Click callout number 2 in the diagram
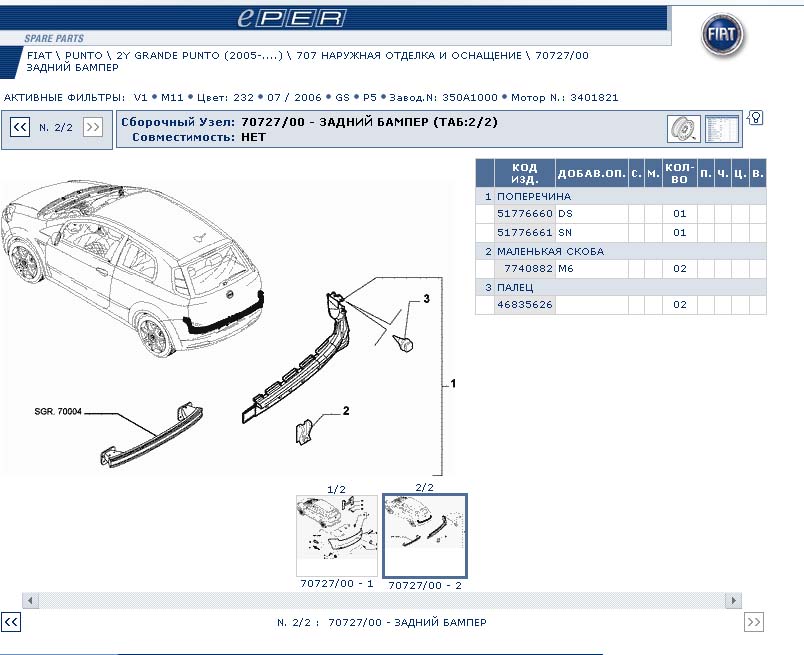The height and width of the screenshot is (655, 804). [345, 410]
